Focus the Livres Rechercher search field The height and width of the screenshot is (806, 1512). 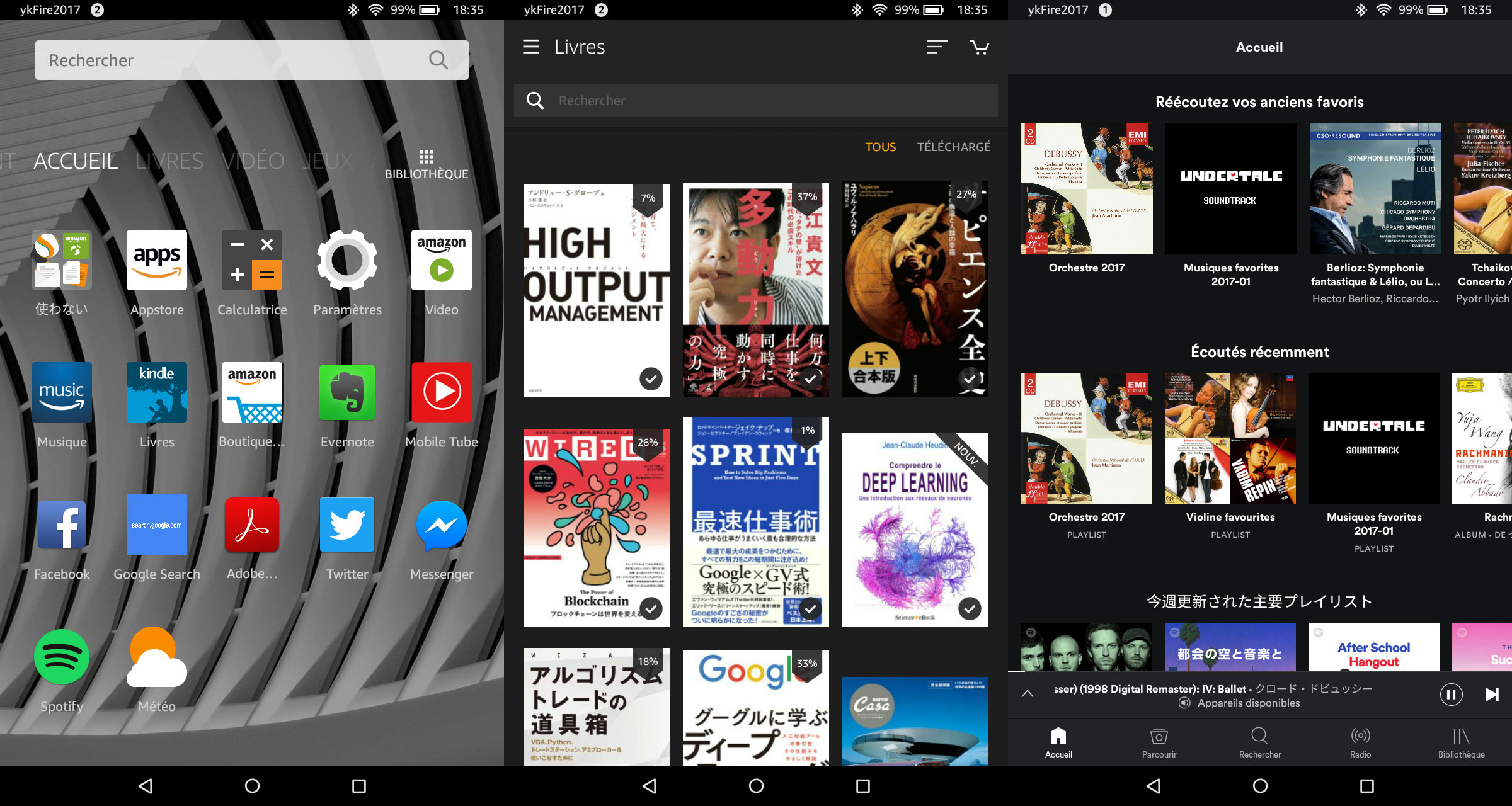coord(756,101)
